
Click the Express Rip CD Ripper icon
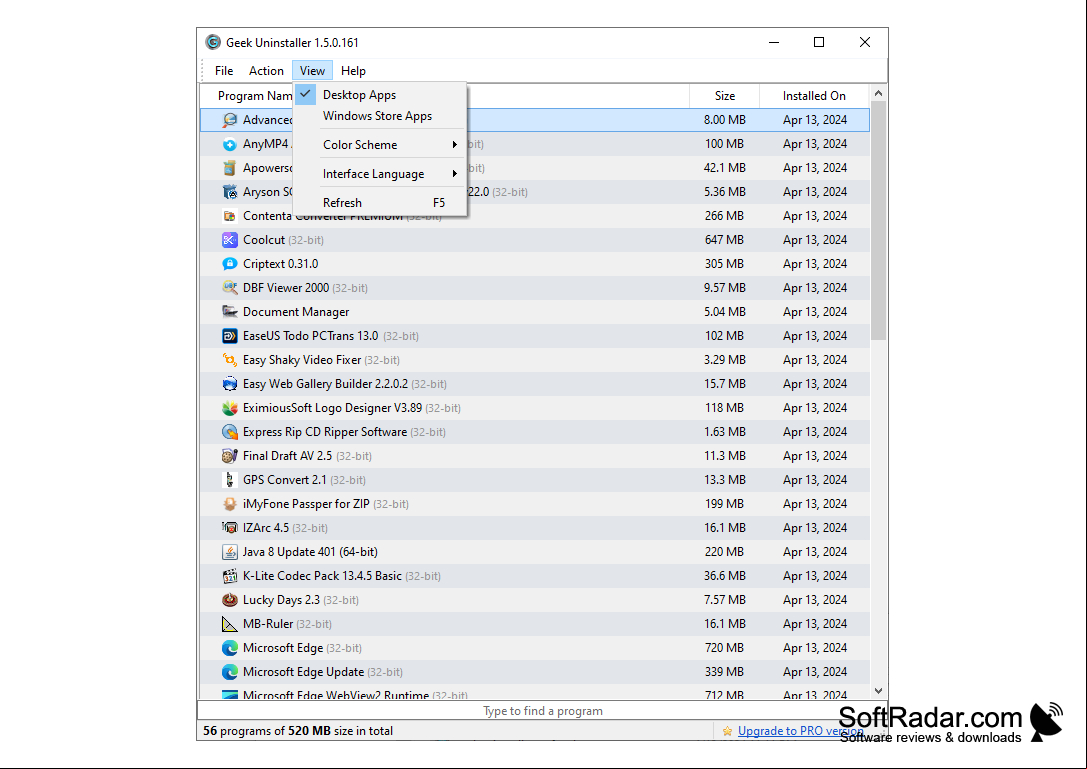[x=229, y=432]
